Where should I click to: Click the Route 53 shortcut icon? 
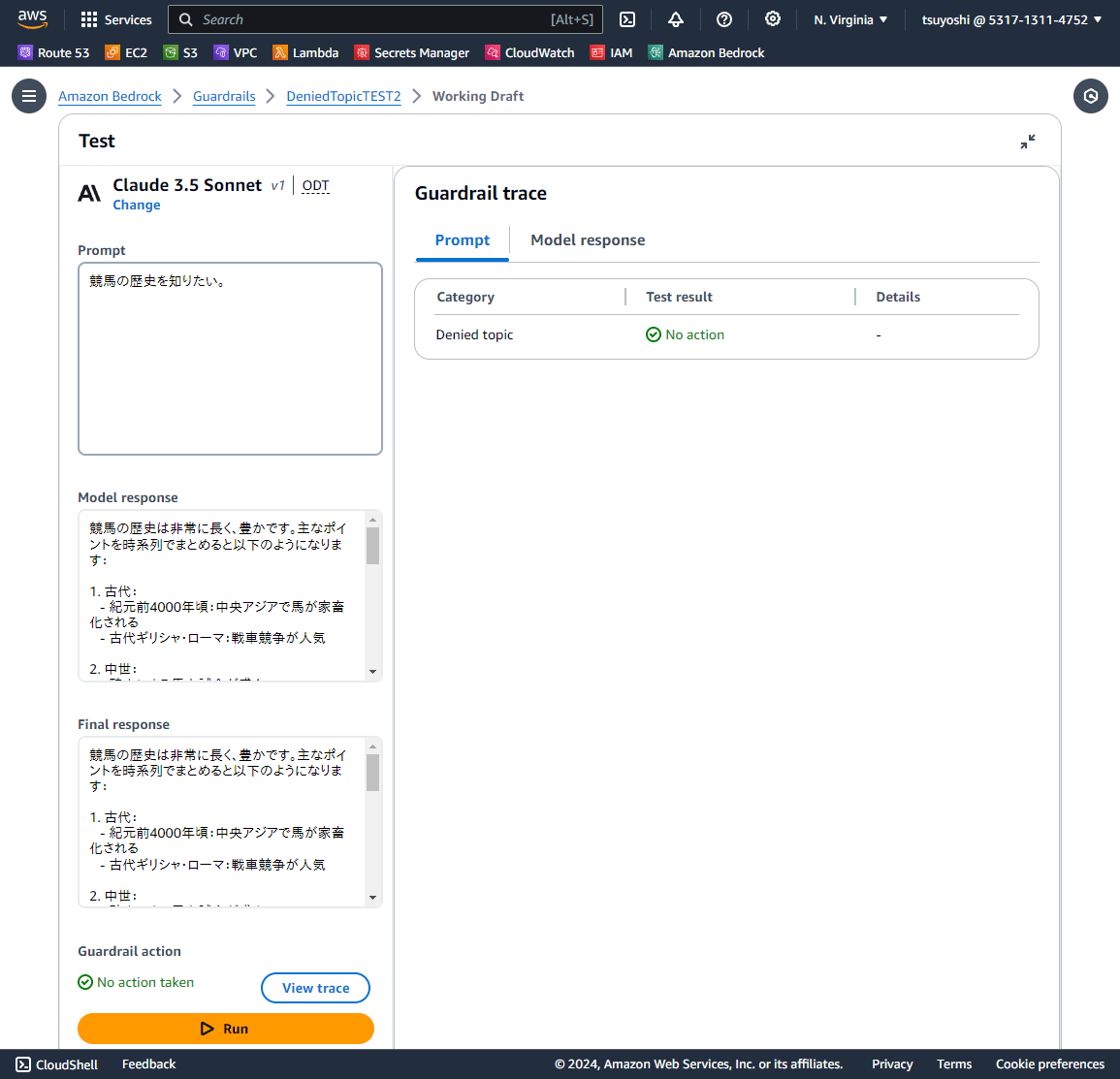25,52
